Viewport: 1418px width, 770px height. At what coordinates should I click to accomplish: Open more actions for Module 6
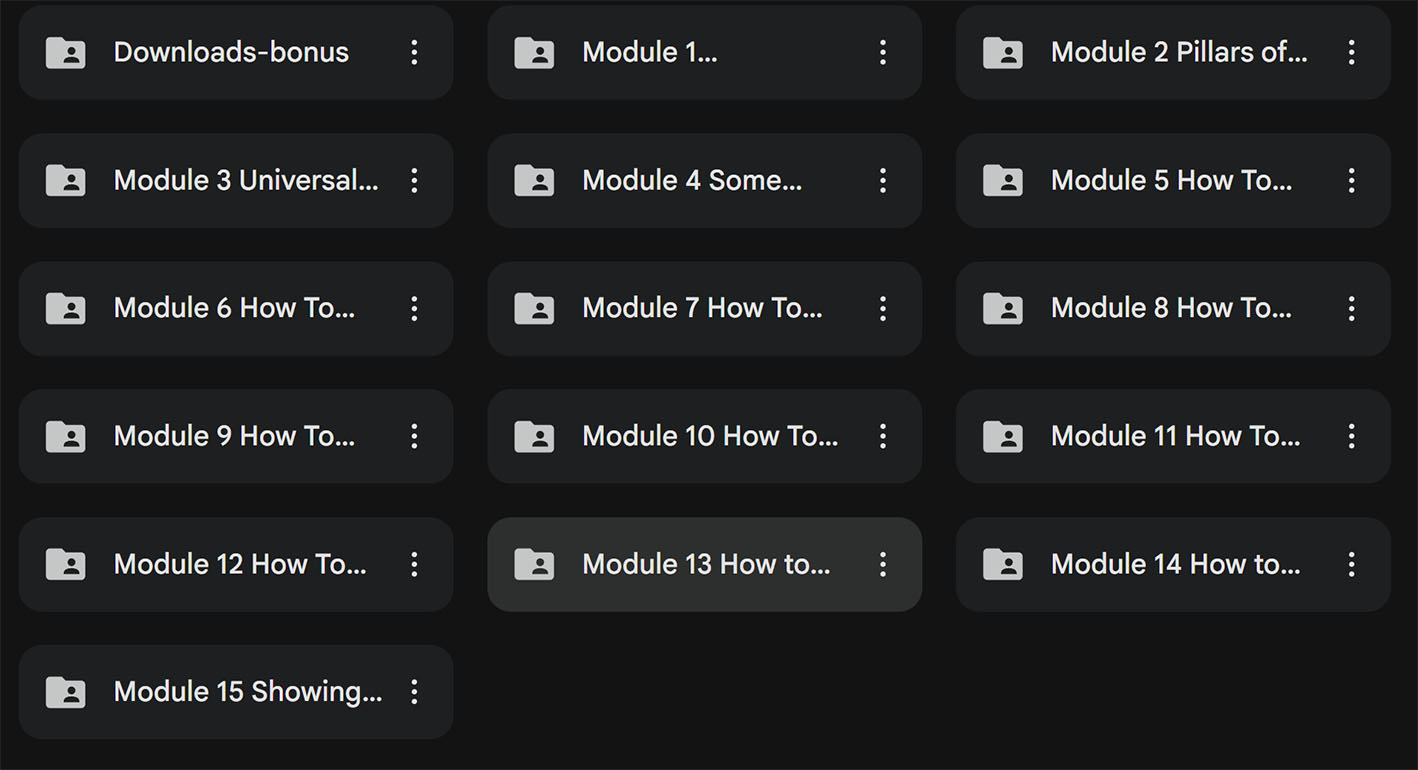[414, 309]
